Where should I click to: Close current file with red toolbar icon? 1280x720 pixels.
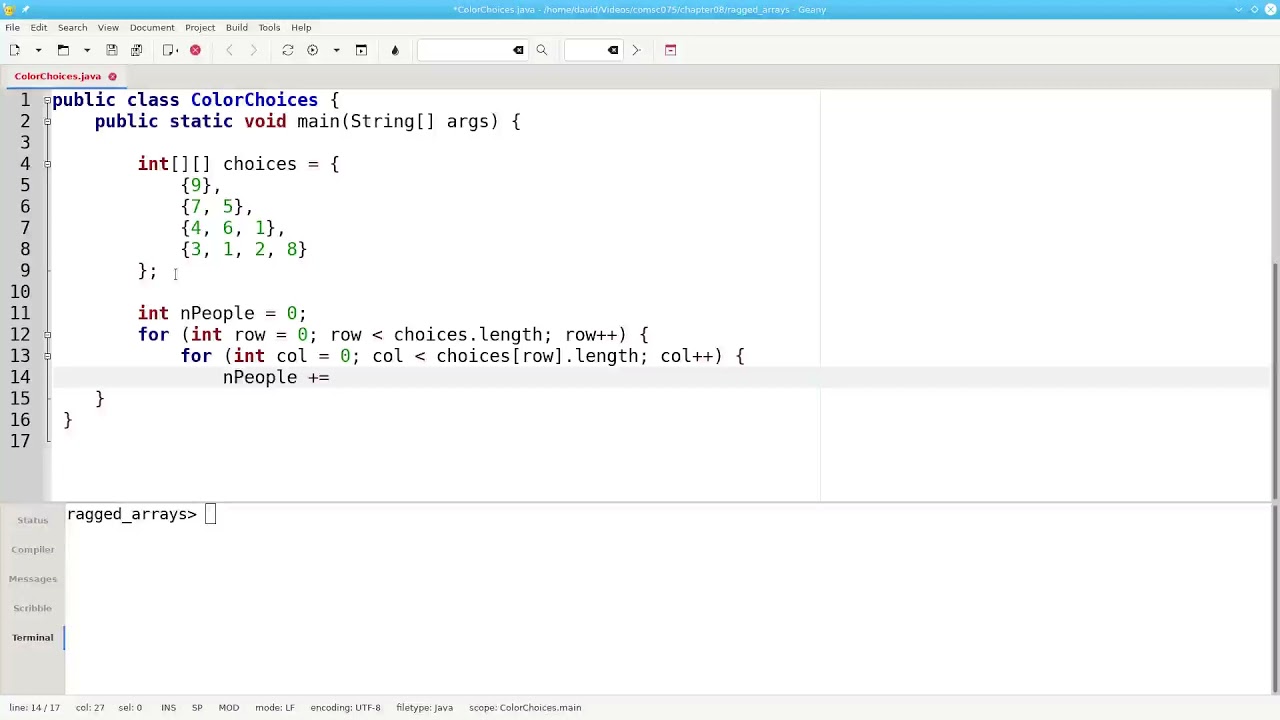coord(195,50)
